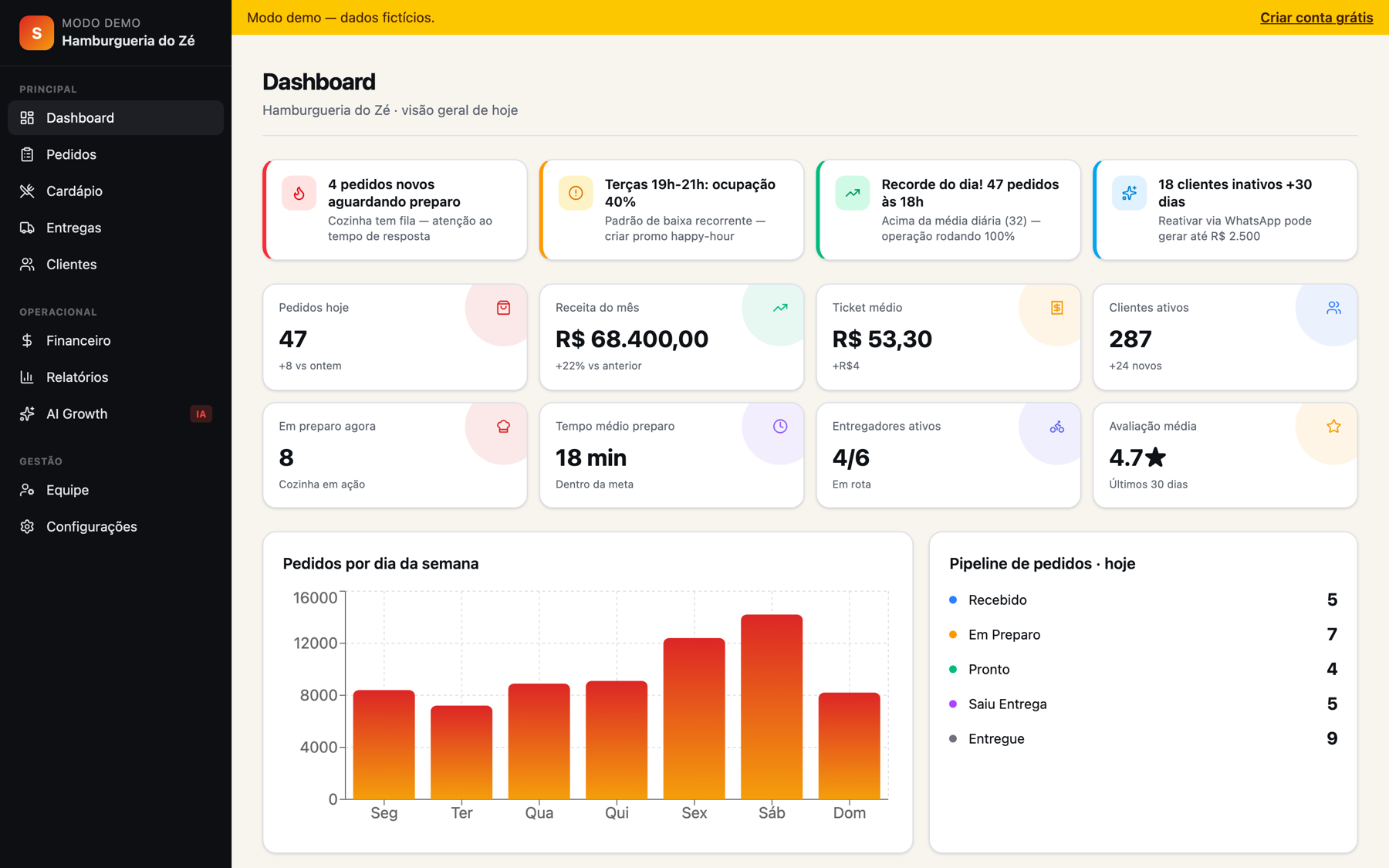This screenshot has width=1389, height=868.
Task: Go to Entregas section
Action: tap(116, 228)
